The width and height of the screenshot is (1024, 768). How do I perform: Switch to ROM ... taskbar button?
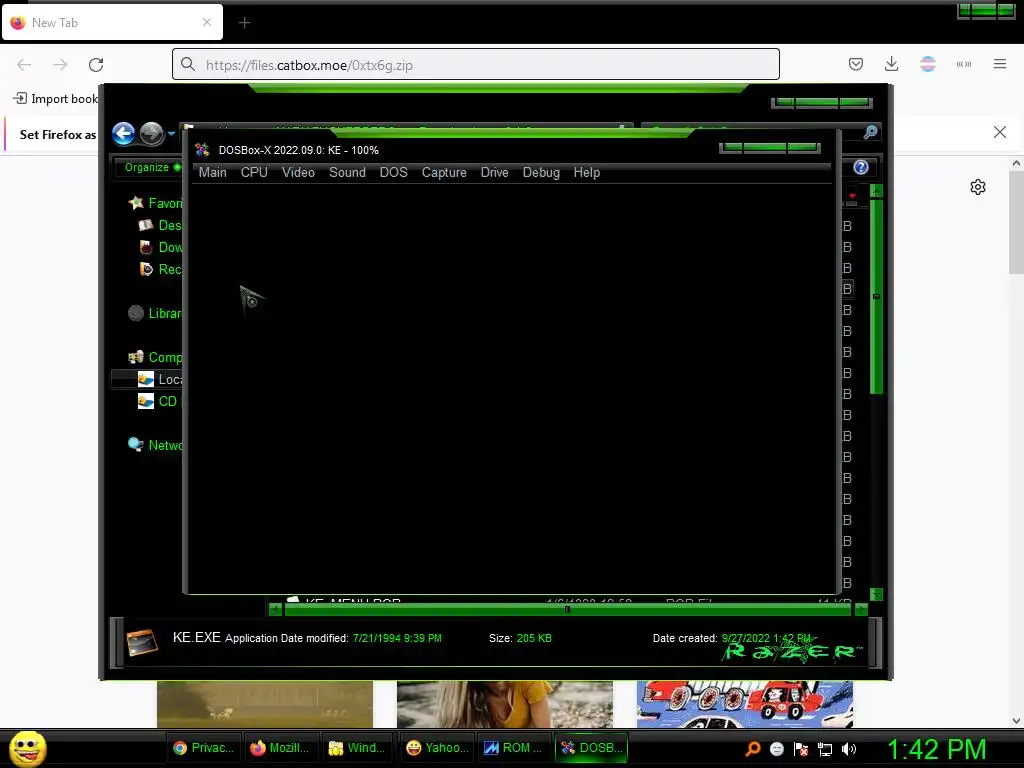point(514,748)
